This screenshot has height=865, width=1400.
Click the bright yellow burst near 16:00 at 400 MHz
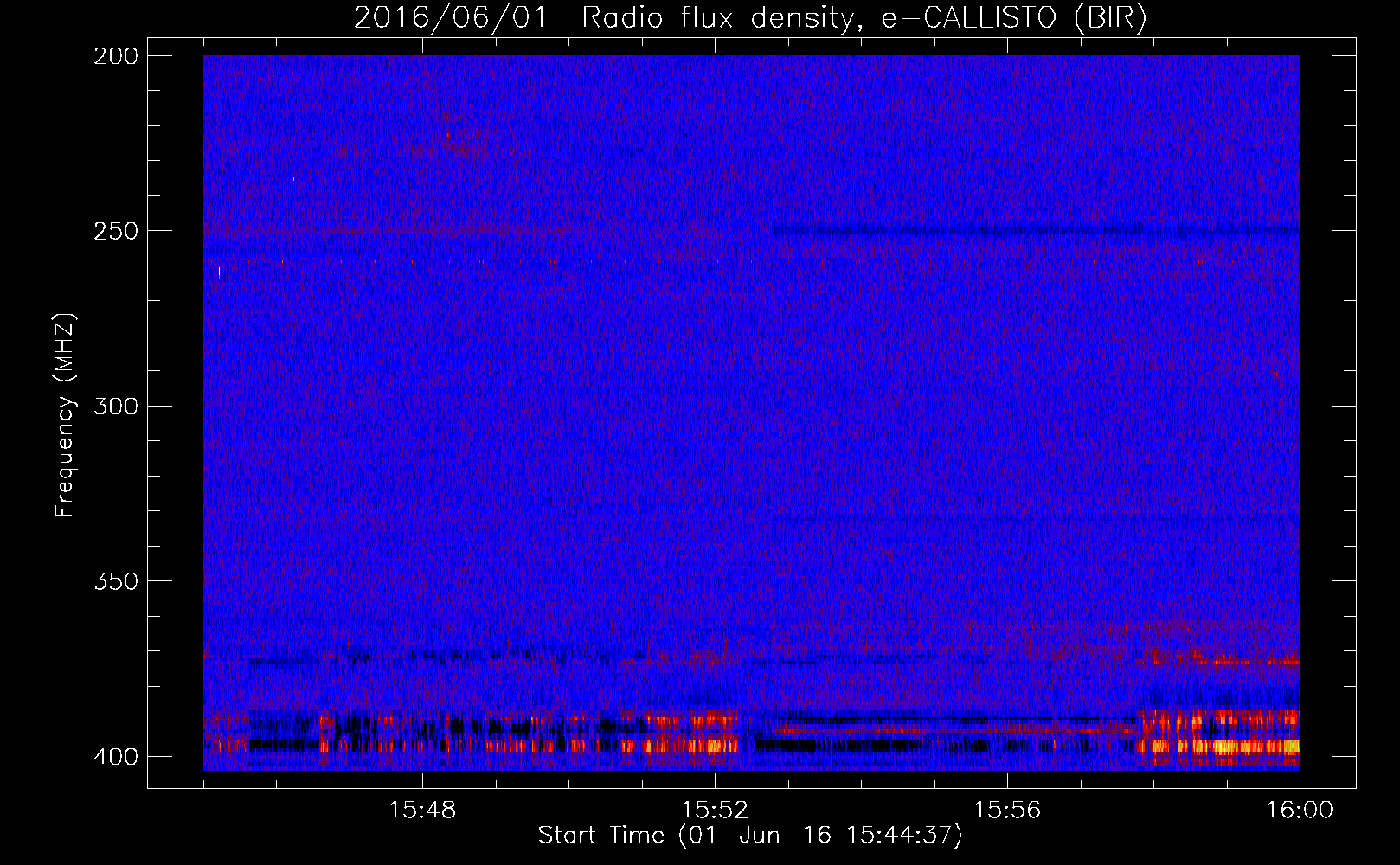(x=1250, y=746)
